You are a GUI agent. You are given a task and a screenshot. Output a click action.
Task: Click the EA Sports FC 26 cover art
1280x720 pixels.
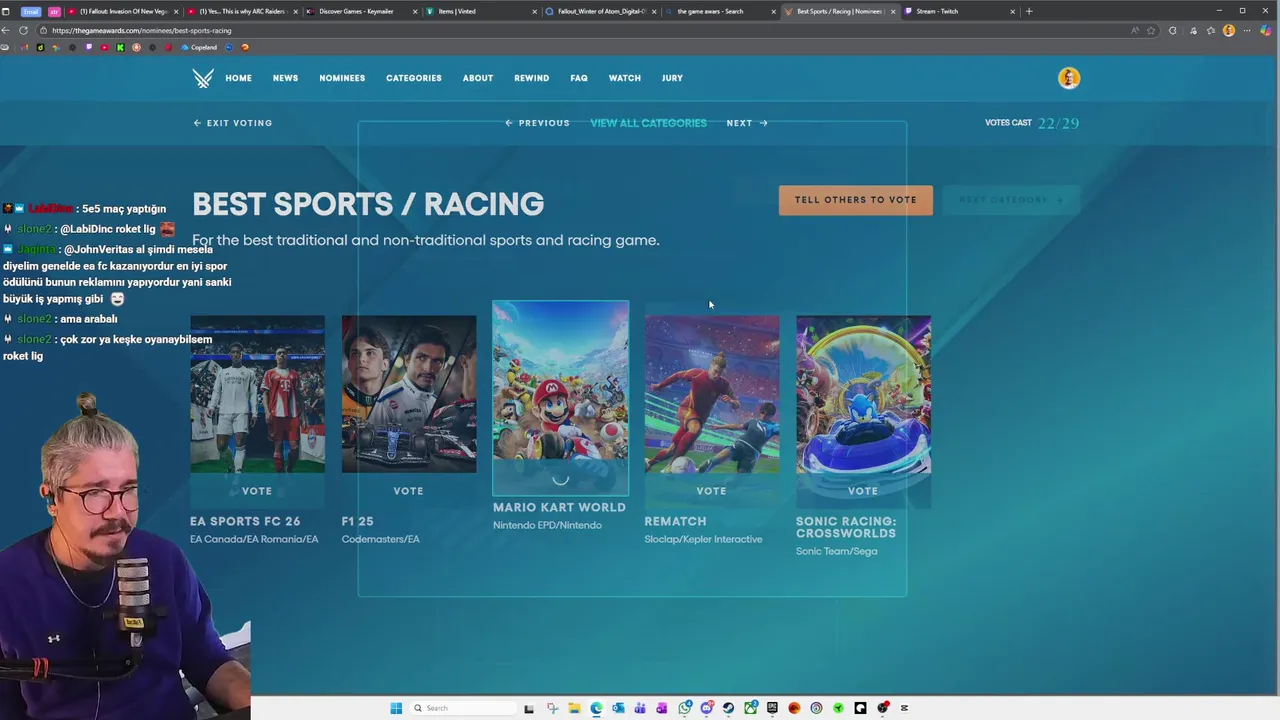point(257,394)
